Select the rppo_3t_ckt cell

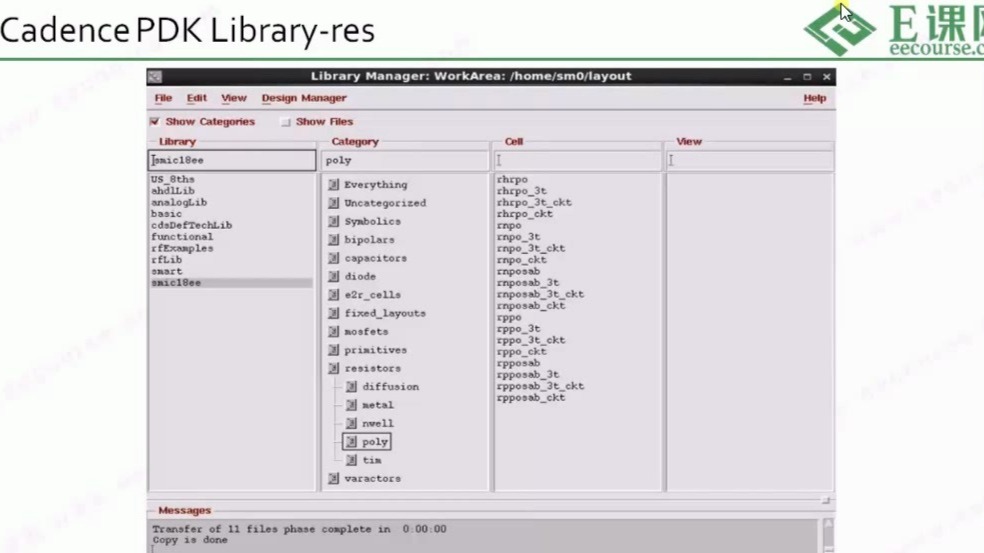(531, 340)
